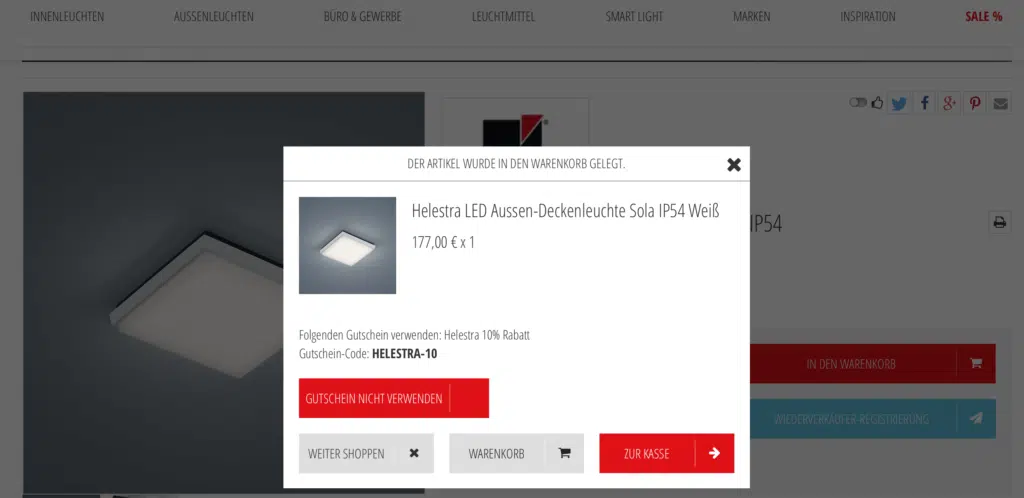This screenshot has height=498, width=1024.
Task: Open Wiederverkäufer-Registrierung button
Action: tap(872, 418)
